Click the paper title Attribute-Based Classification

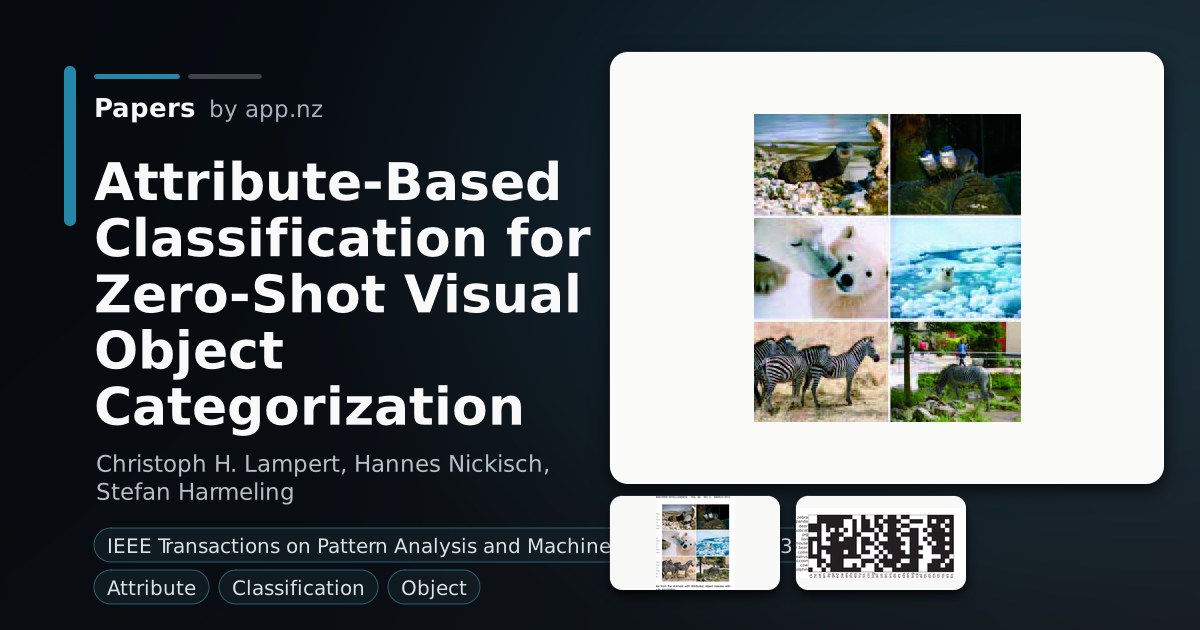pyautogui.click(x=342, y=295)
